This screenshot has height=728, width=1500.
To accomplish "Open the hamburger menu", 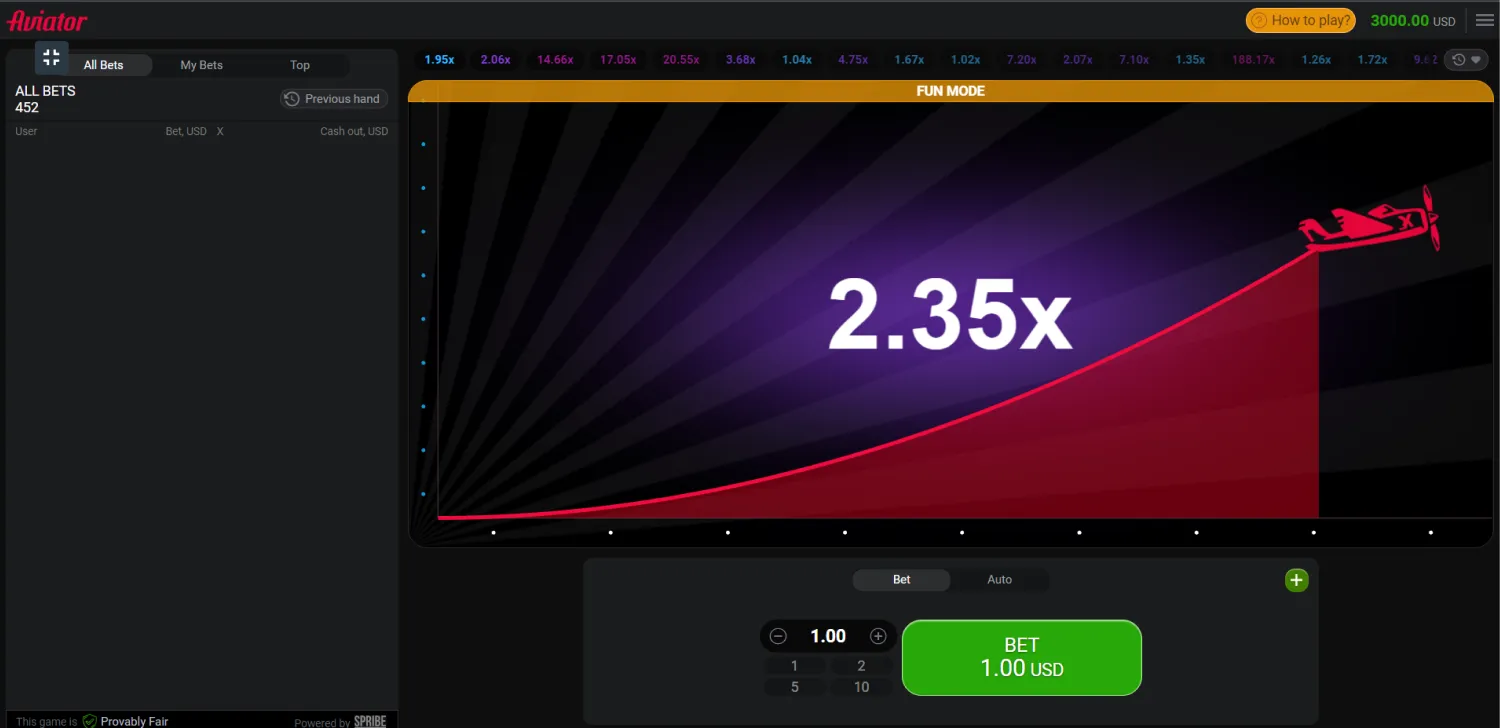I will (x=1484, y=20).
